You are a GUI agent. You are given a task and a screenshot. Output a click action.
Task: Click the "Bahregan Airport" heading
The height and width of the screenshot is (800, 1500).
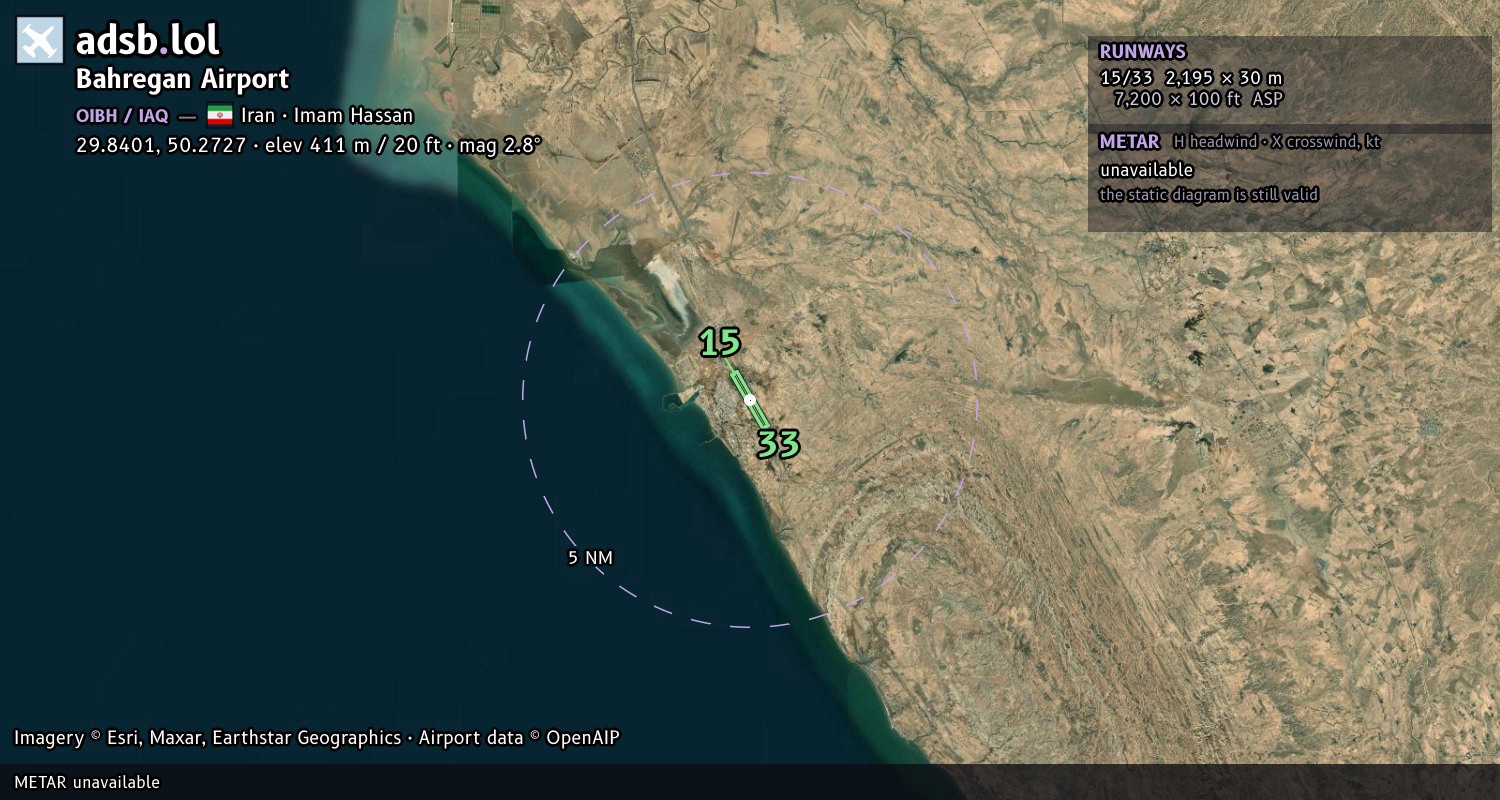[x=183, y=79]
